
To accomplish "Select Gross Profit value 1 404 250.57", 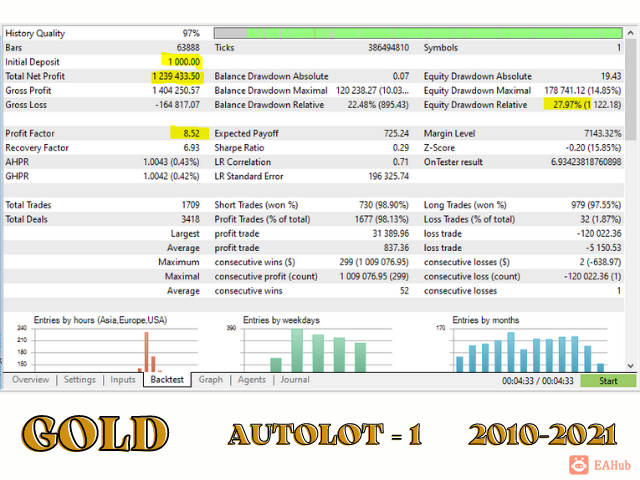I will [176, 91].
